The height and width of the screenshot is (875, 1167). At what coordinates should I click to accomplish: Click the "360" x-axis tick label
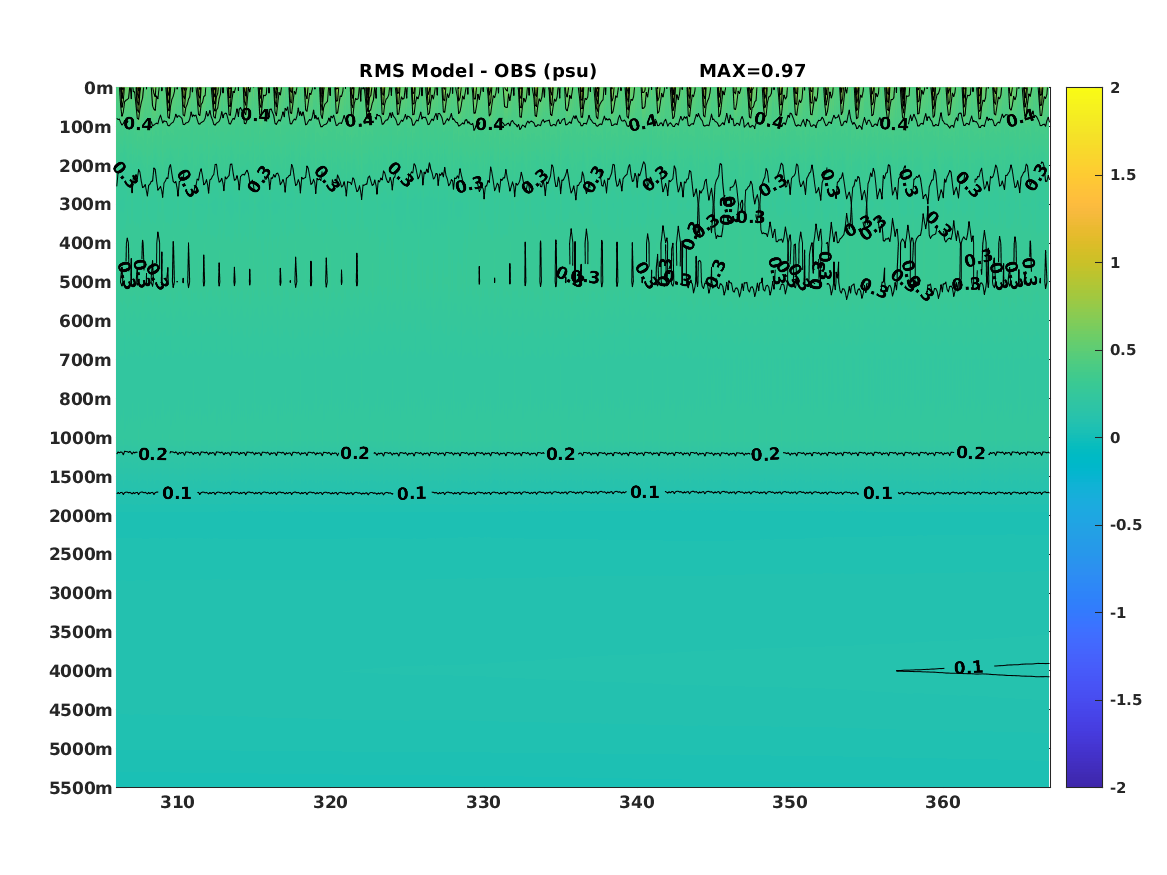(x=943, y=803)
